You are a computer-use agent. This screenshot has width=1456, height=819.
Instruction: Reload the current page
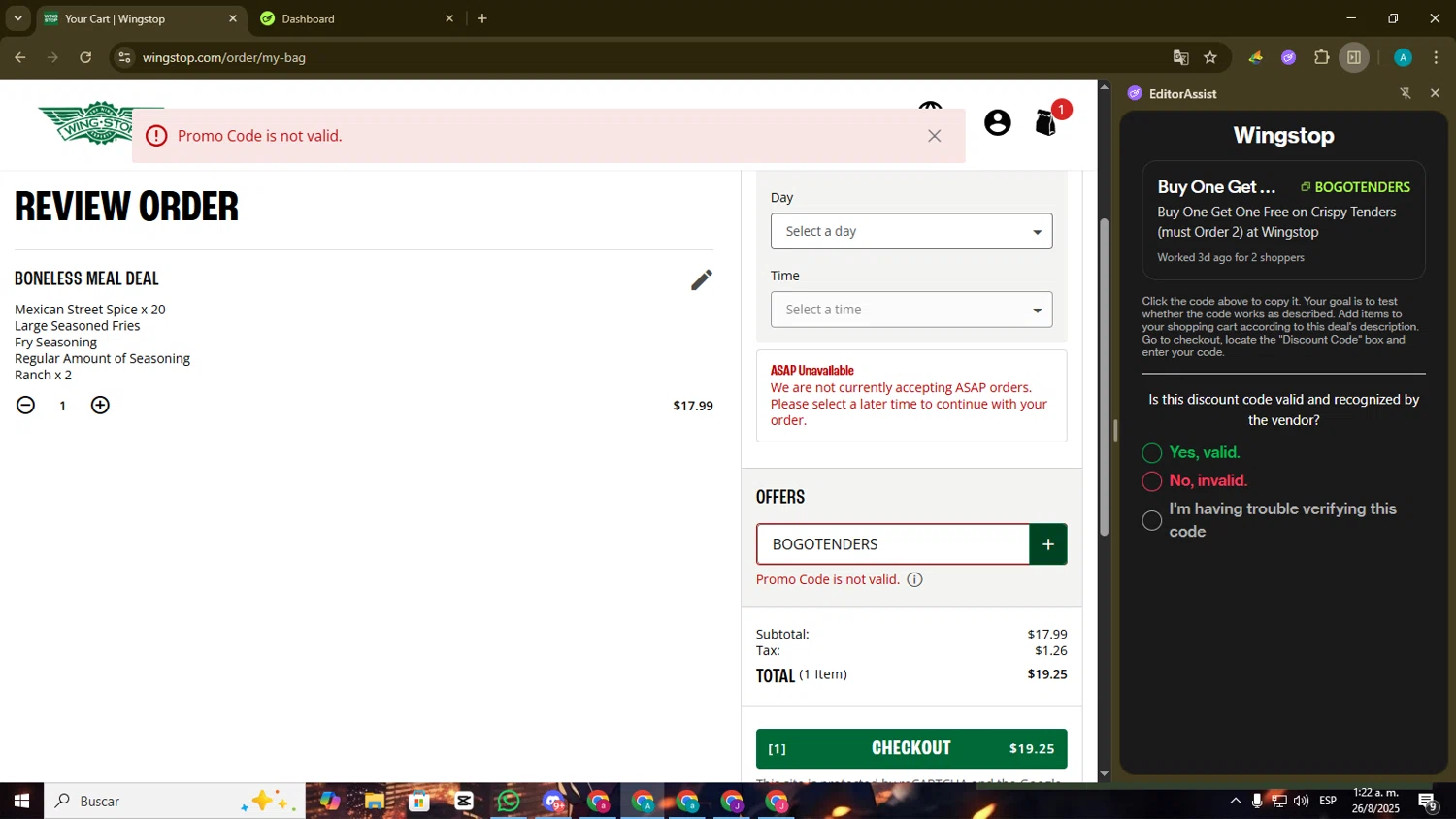85,57
